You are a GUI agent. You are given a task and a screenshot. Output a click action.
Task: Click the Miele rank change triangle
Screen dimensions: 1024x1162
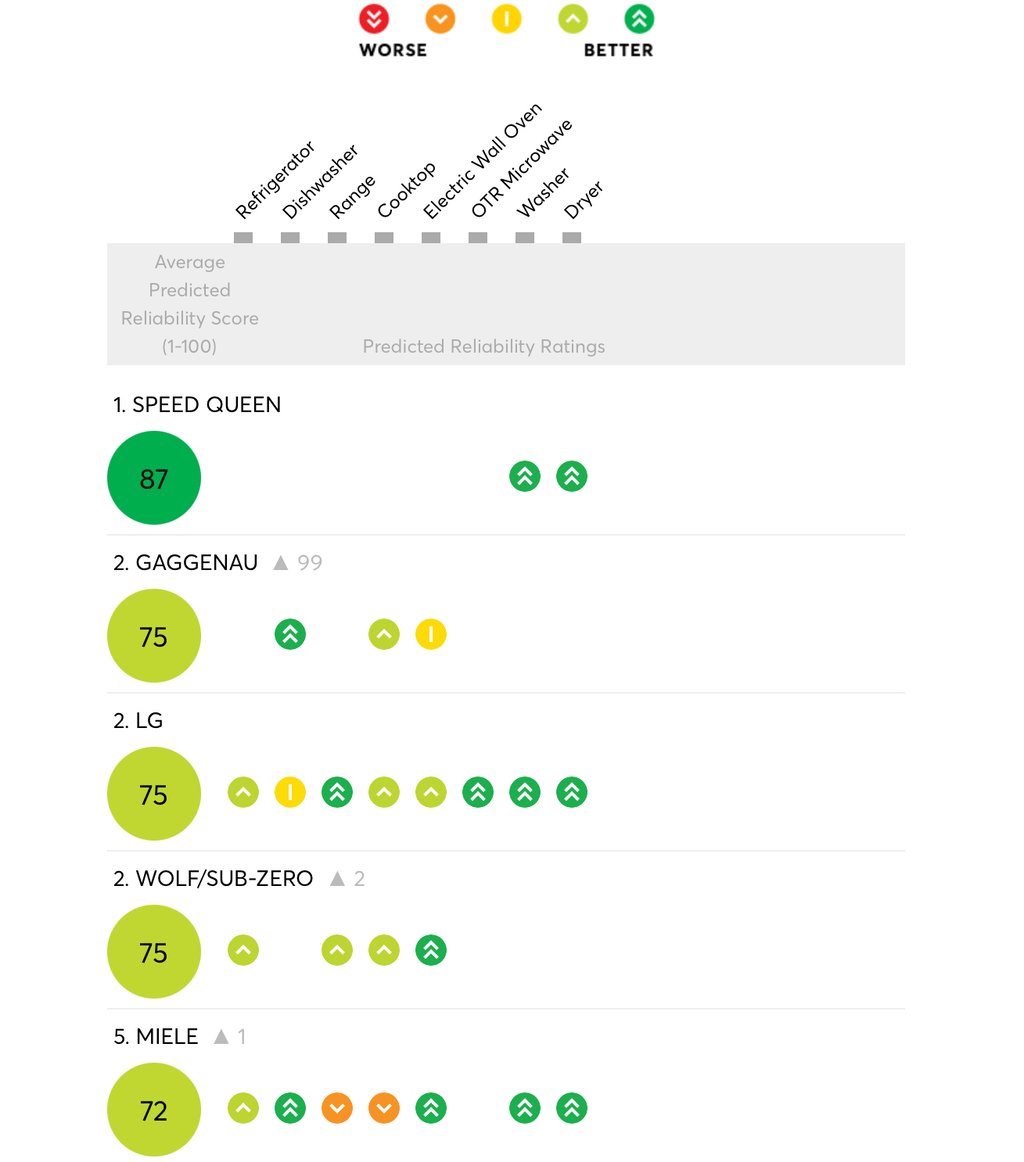[221, 1036]
